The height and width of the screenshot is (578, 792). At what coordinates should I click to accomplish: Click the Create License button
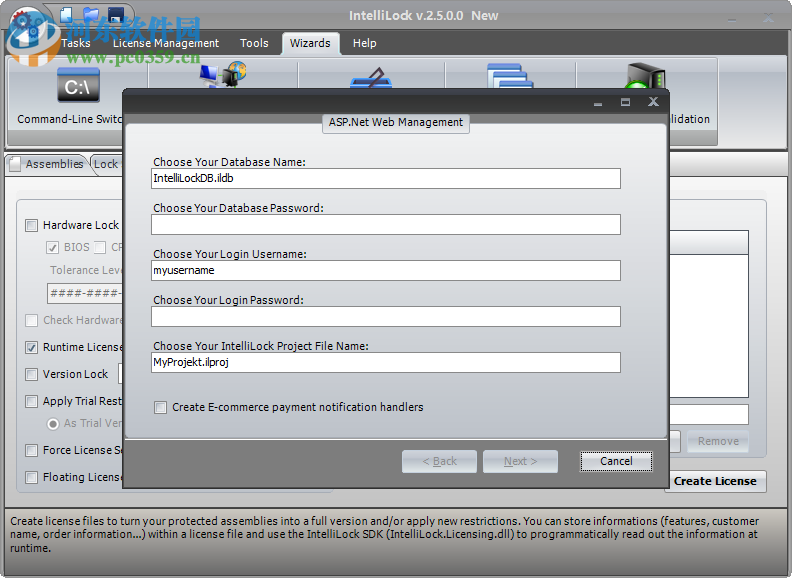(x=715, y=481)
